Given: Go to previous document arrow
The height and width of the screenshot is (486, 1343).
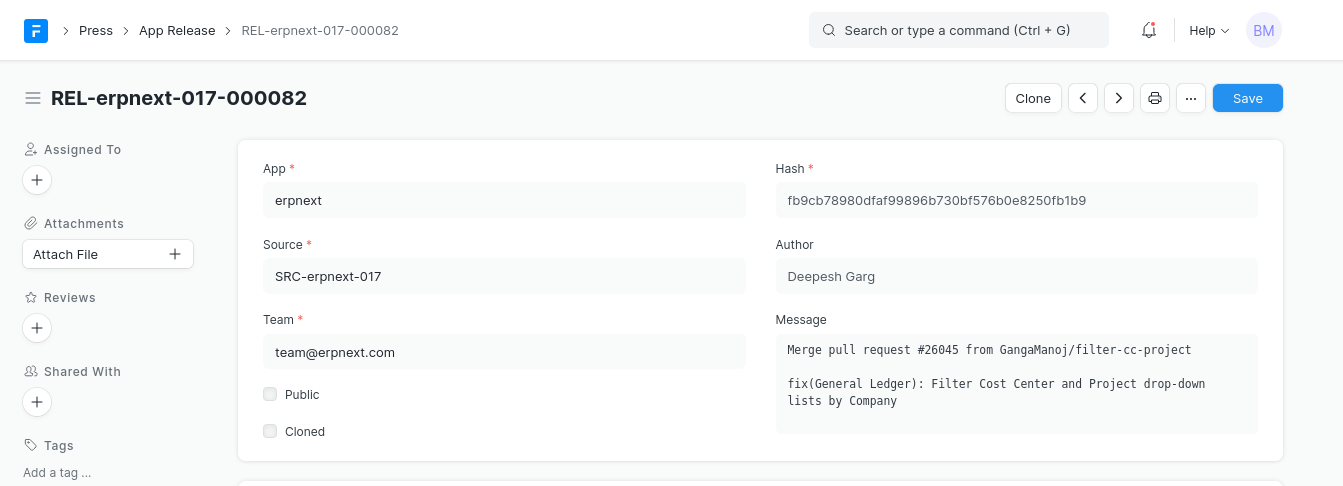Looking at the screenshot, I should coord(1083,98).
